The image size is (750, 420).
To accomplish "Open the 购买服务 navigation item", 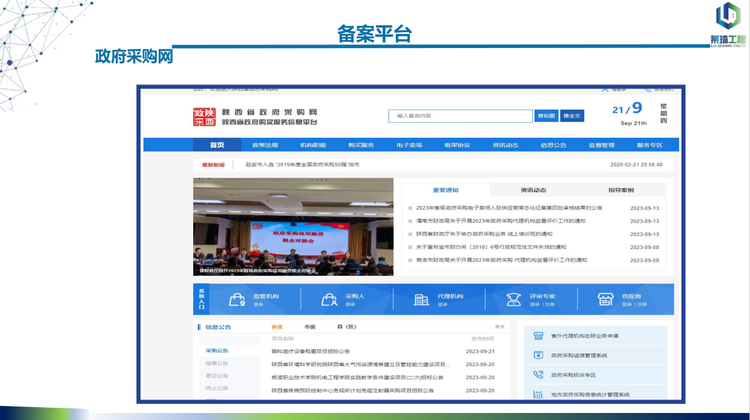I will pos(361,145).
